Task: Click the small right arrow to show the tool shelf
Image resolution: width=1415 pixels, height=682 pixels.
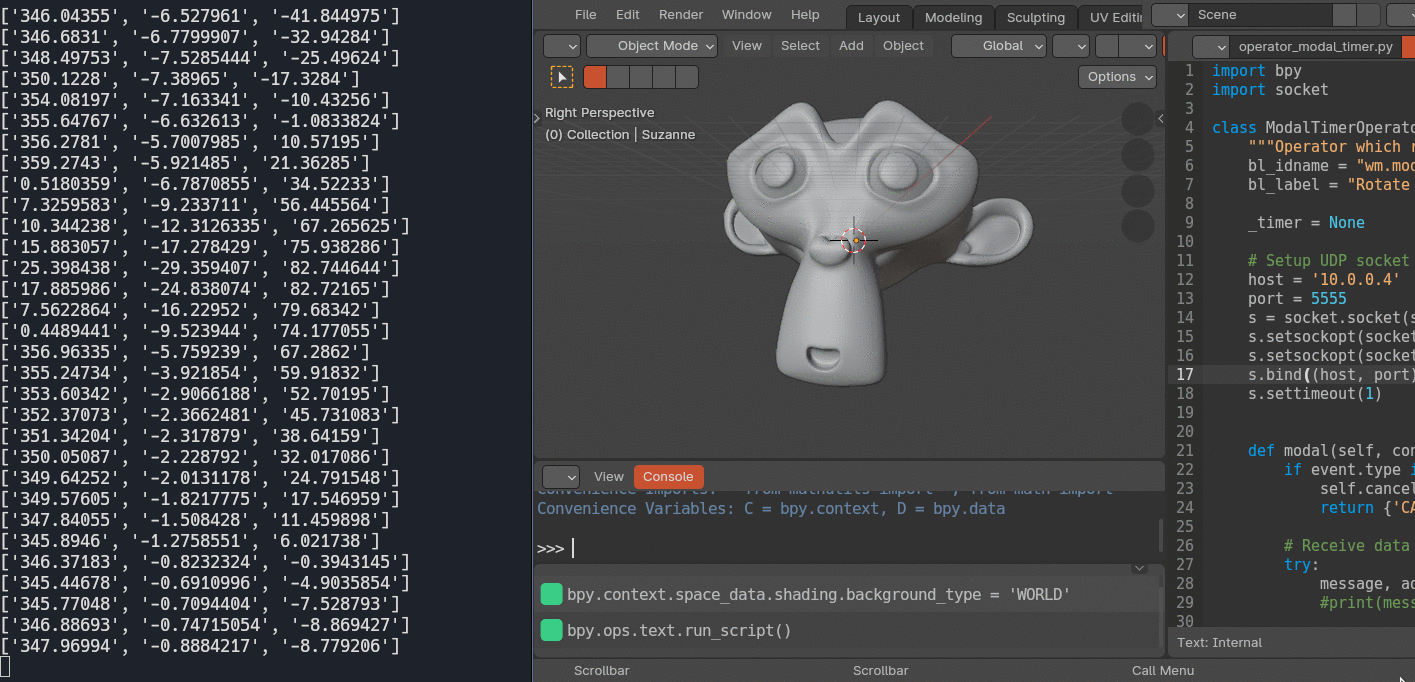Action: coord(538,118)
